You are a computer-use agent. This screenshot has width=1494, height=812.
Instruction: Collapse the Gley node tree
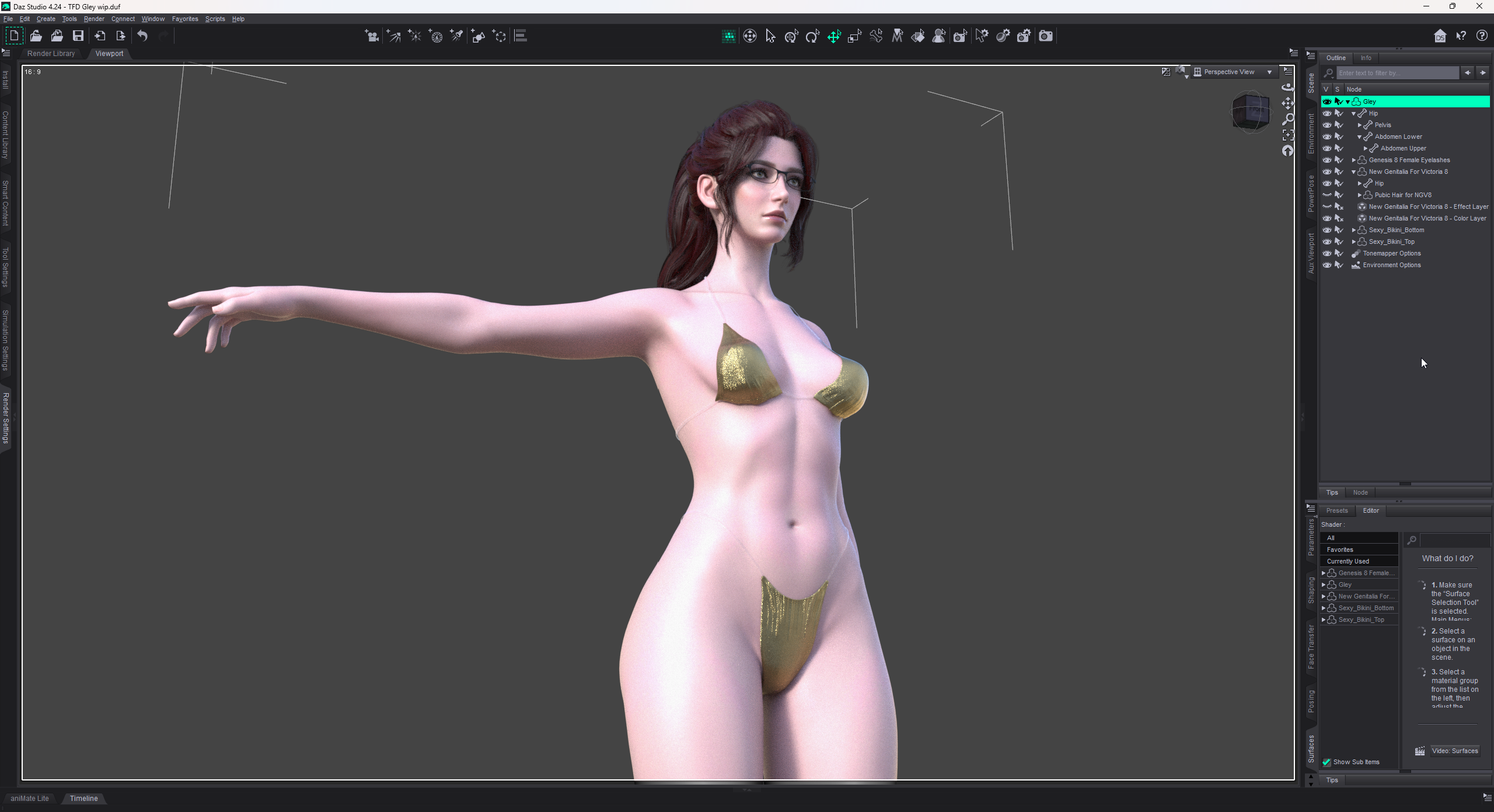[1348, 101]
